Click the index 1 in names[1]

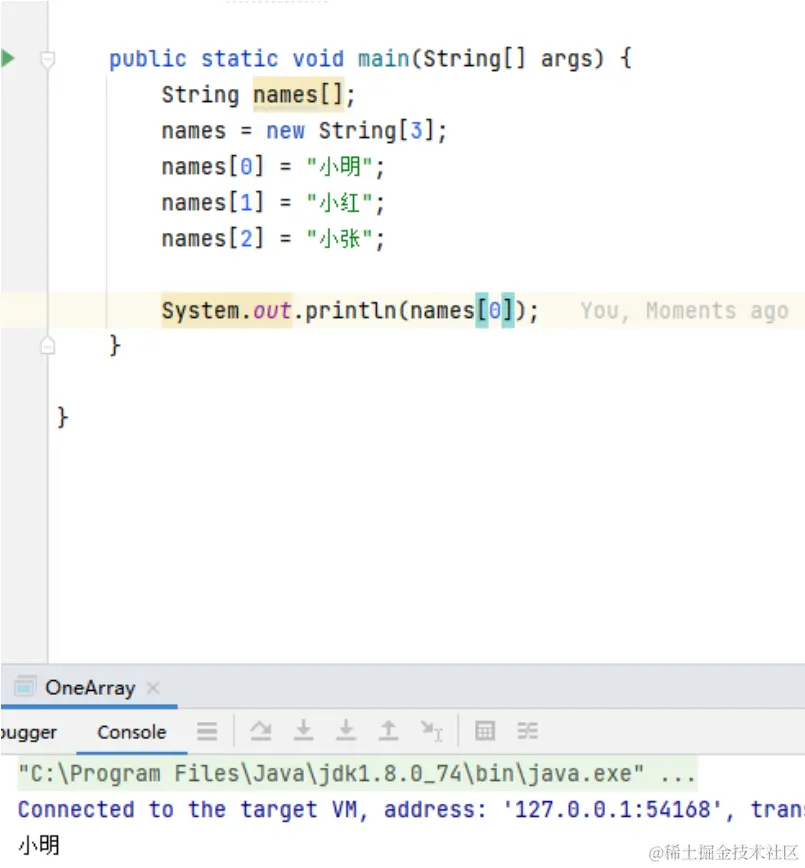(246, 203)
